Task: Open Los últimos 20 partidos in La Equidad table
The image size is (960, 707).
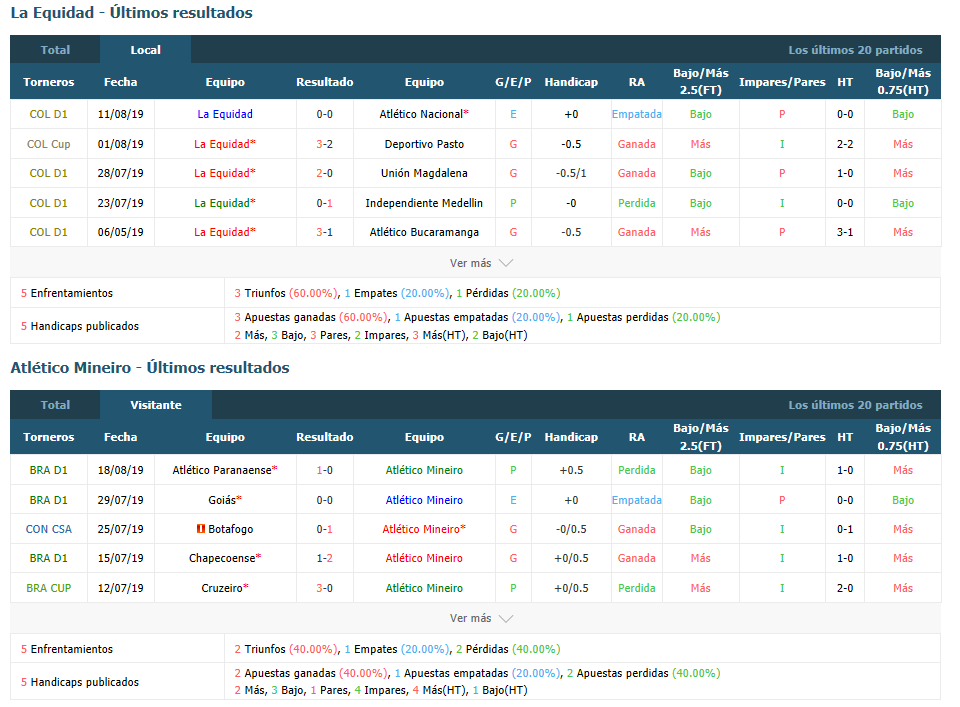Action: tap(855, 50)
